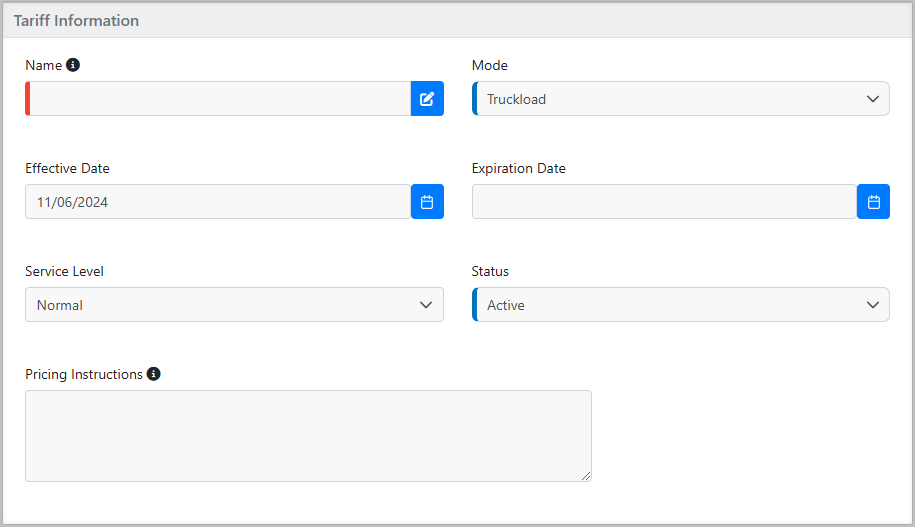This screenshot has width=915, height=527.
Task: Open the Effective Date calendar picker
Action: [427, 202]
